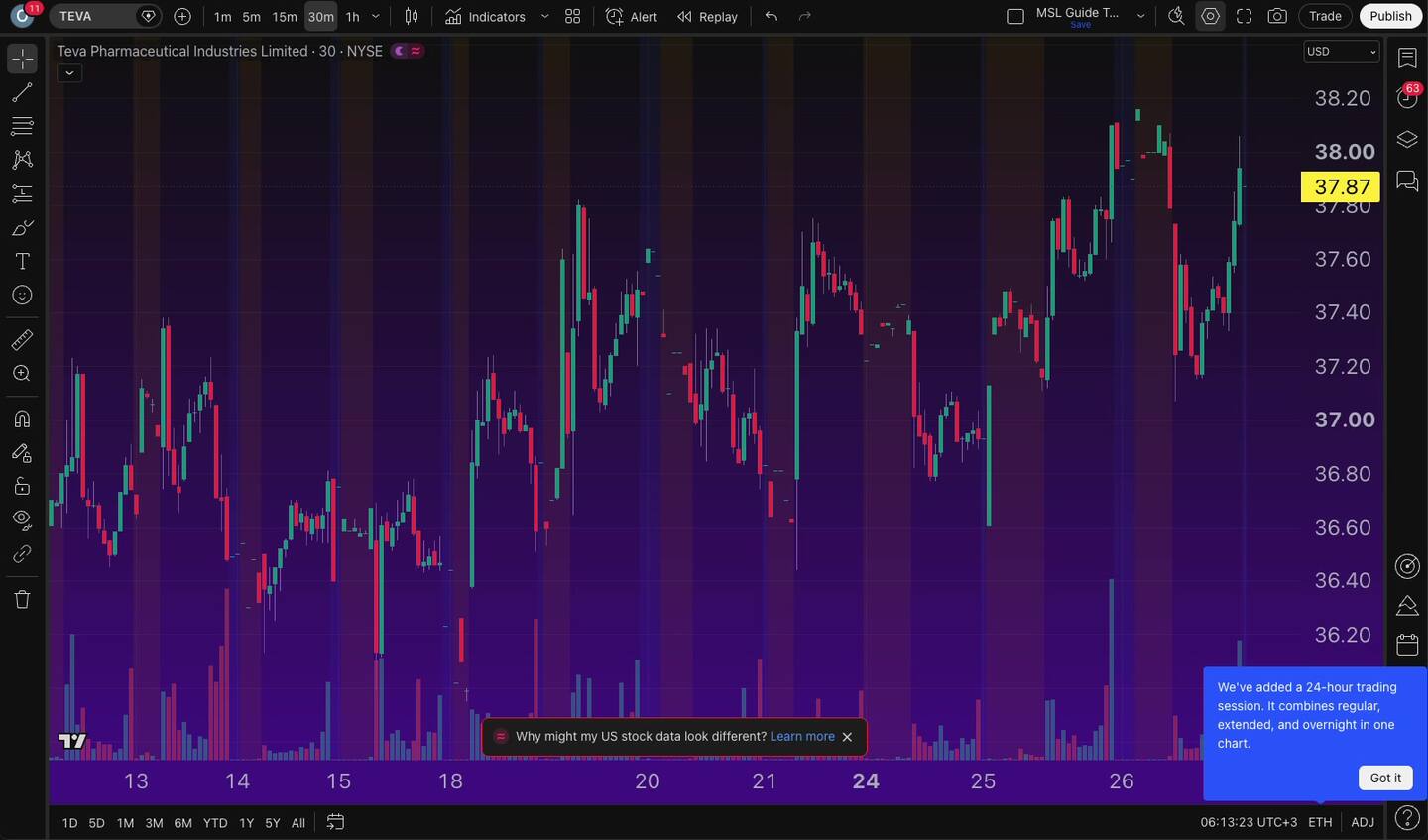Select the 1h timeframe
The width and height of the screenshot is (1428, 840).
click(352, 16)
